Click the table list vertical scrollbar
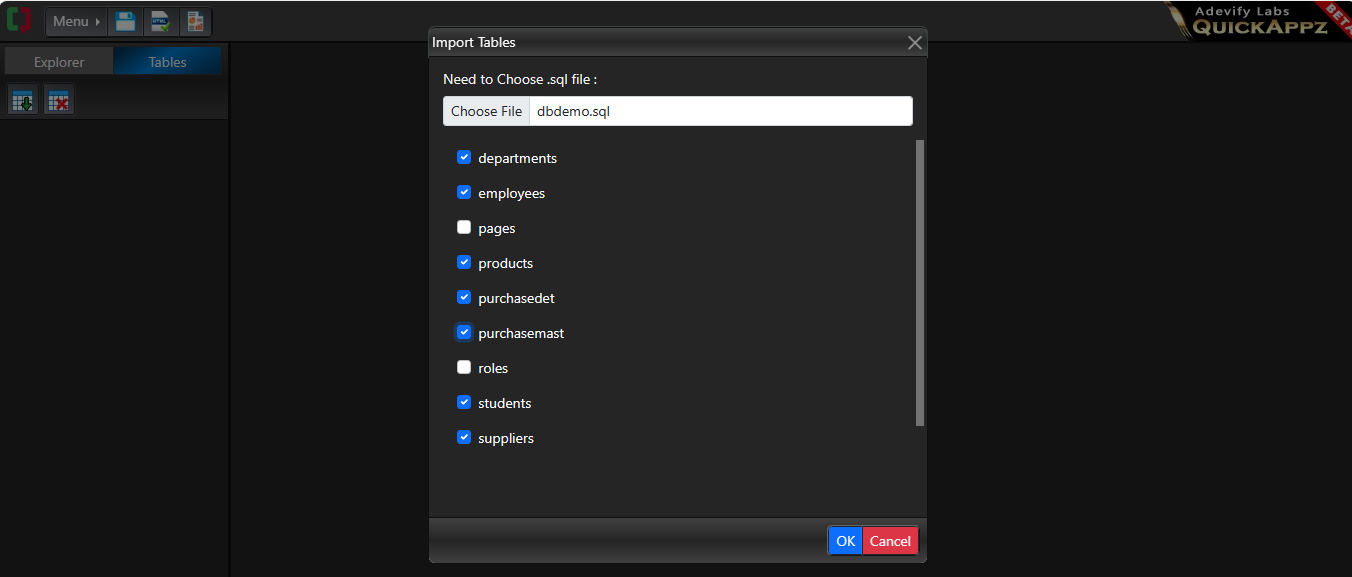This screenshot has height=577, width=1352. 920,283
